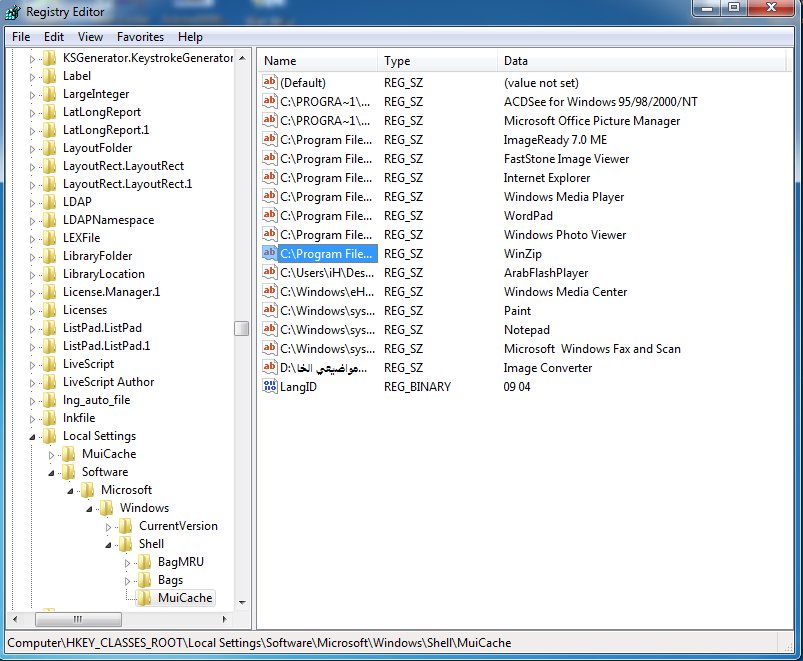Image resolution: width=803 pixels, height=661 pixels.
Task: Click the string icon of the Windows Media Player row
Action: [x=270, y=196]
